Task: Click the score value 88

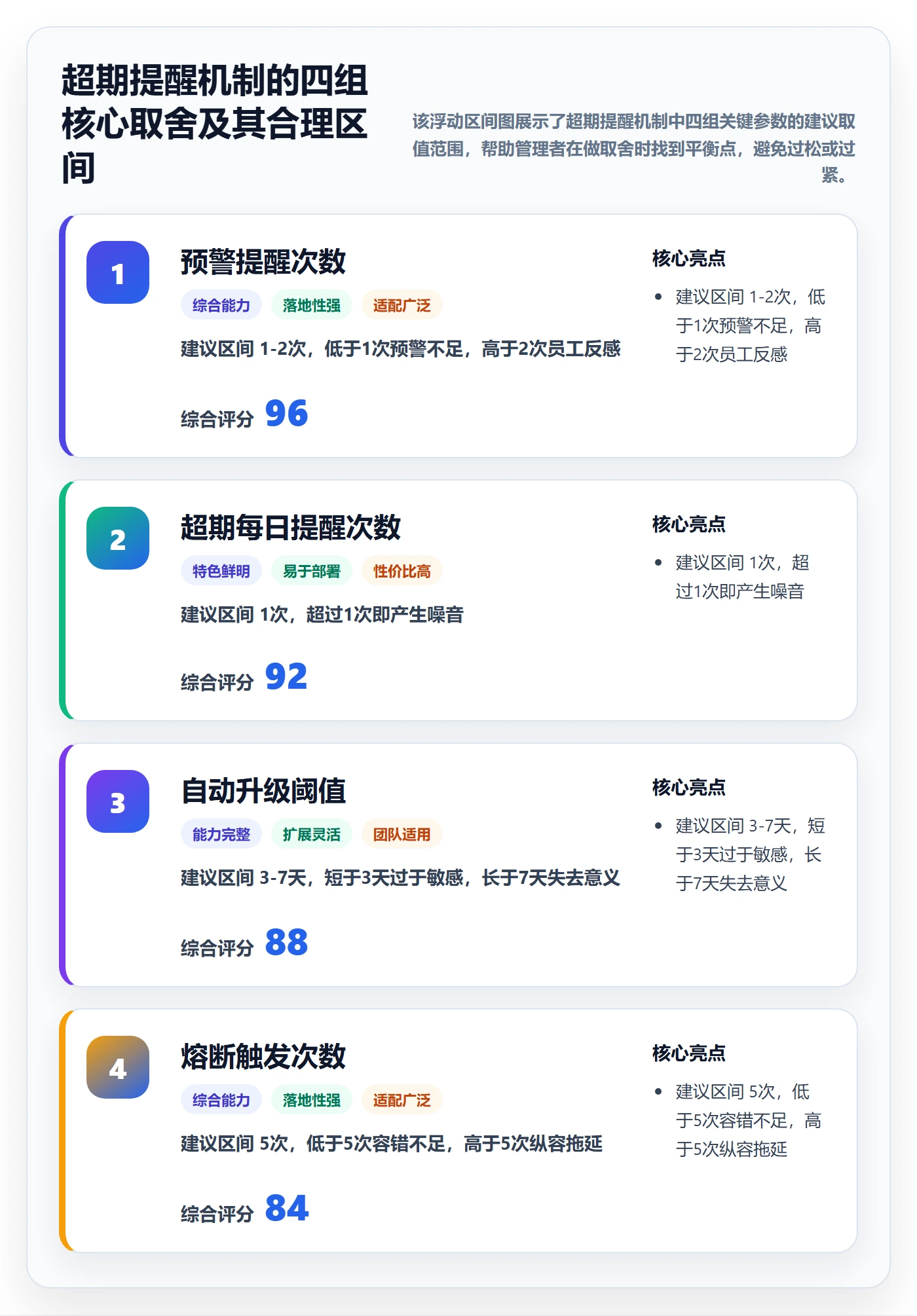Action: tap(286, 943)
